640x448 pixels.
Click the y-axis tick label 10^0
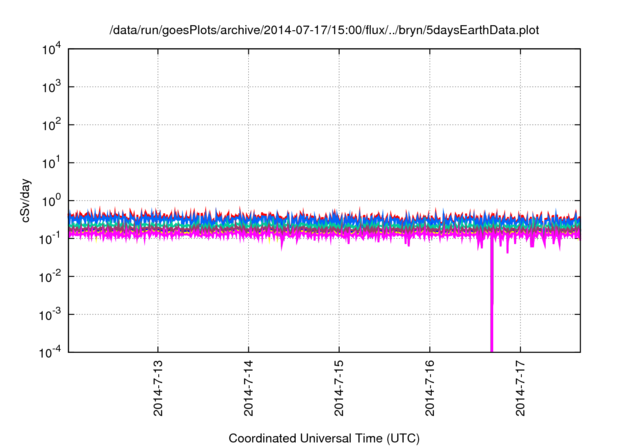click(x=51, y=201)
